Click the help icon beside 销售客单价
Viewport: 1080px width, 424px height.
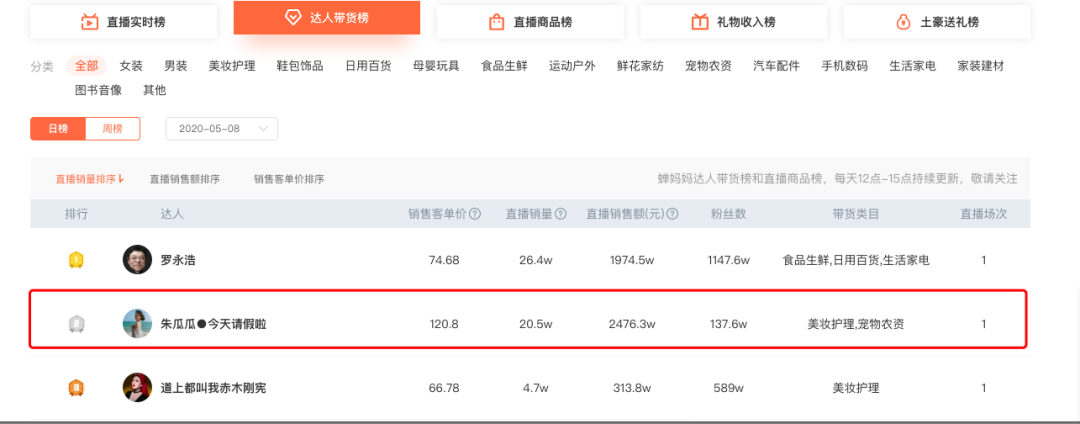pyautogui.click(x=475, y=214)
